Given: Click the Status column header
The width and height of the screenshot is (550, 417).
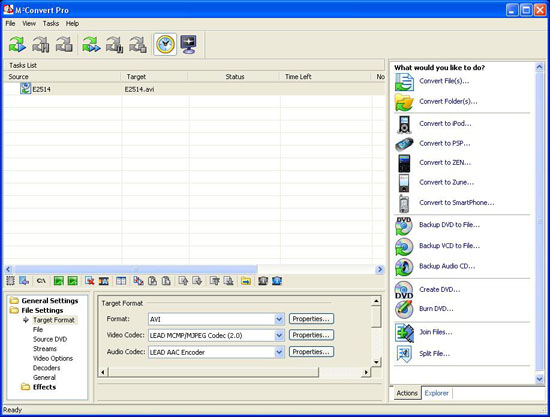Looking at the screenshot, I should [234, 76].
